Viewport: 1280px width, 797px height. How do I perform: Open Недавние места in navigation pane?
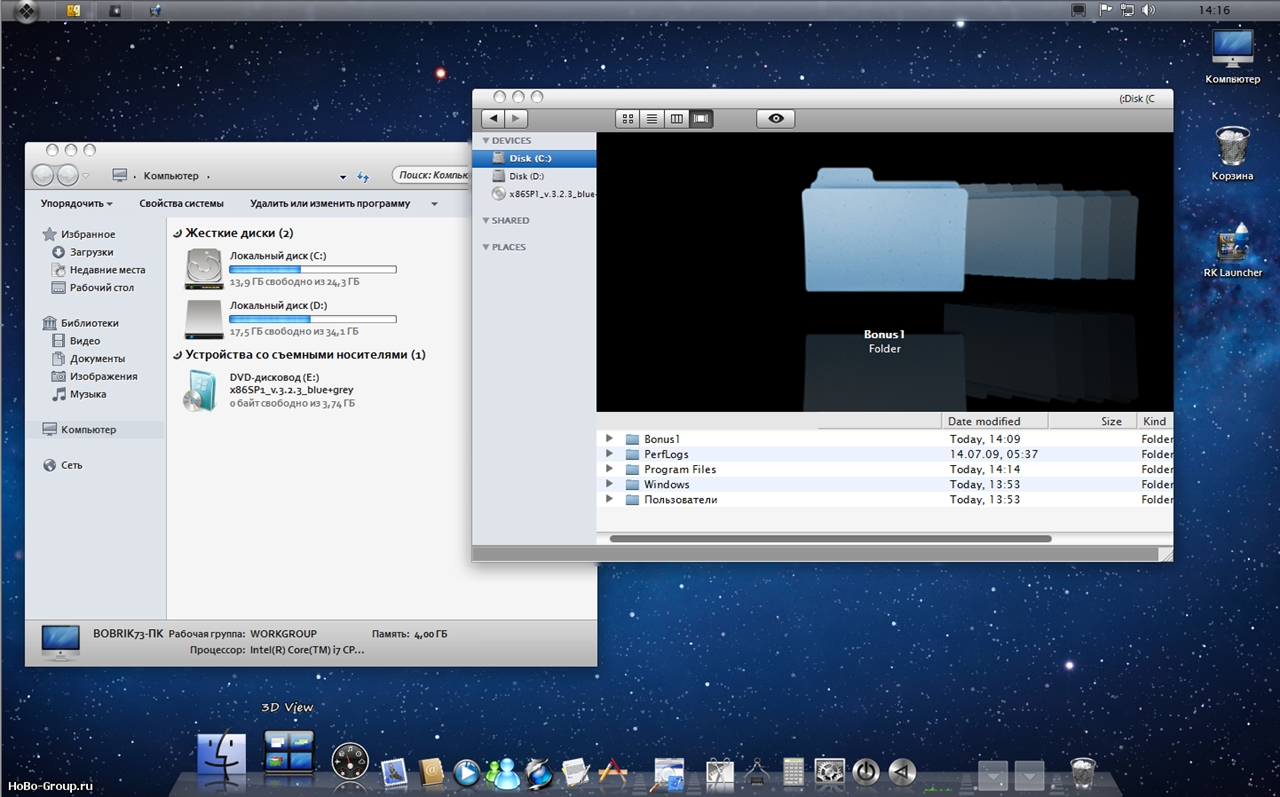pyautogui.click(x=99, y=270)
